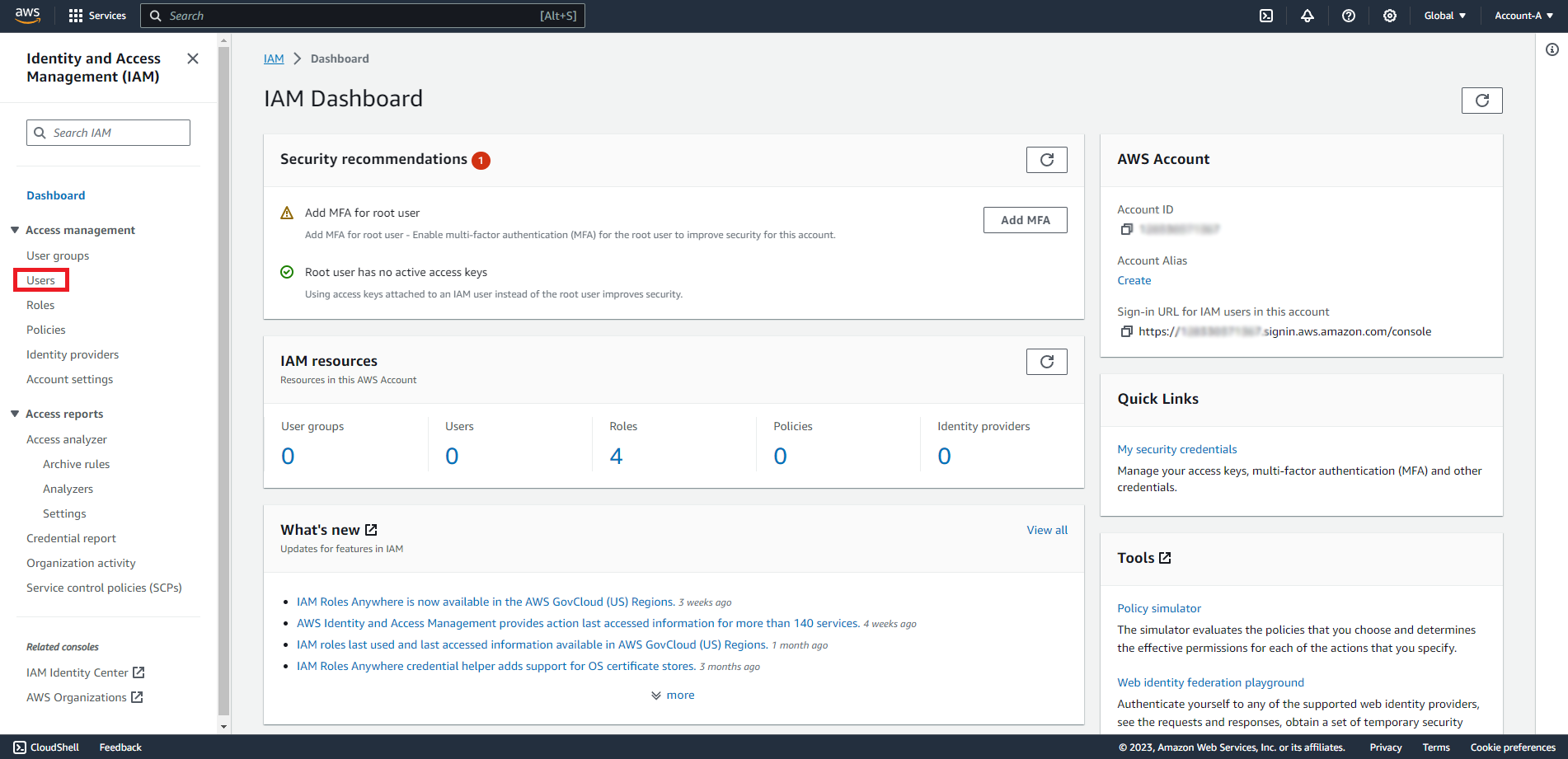Open Cookie preferences

click(1513, 747)
